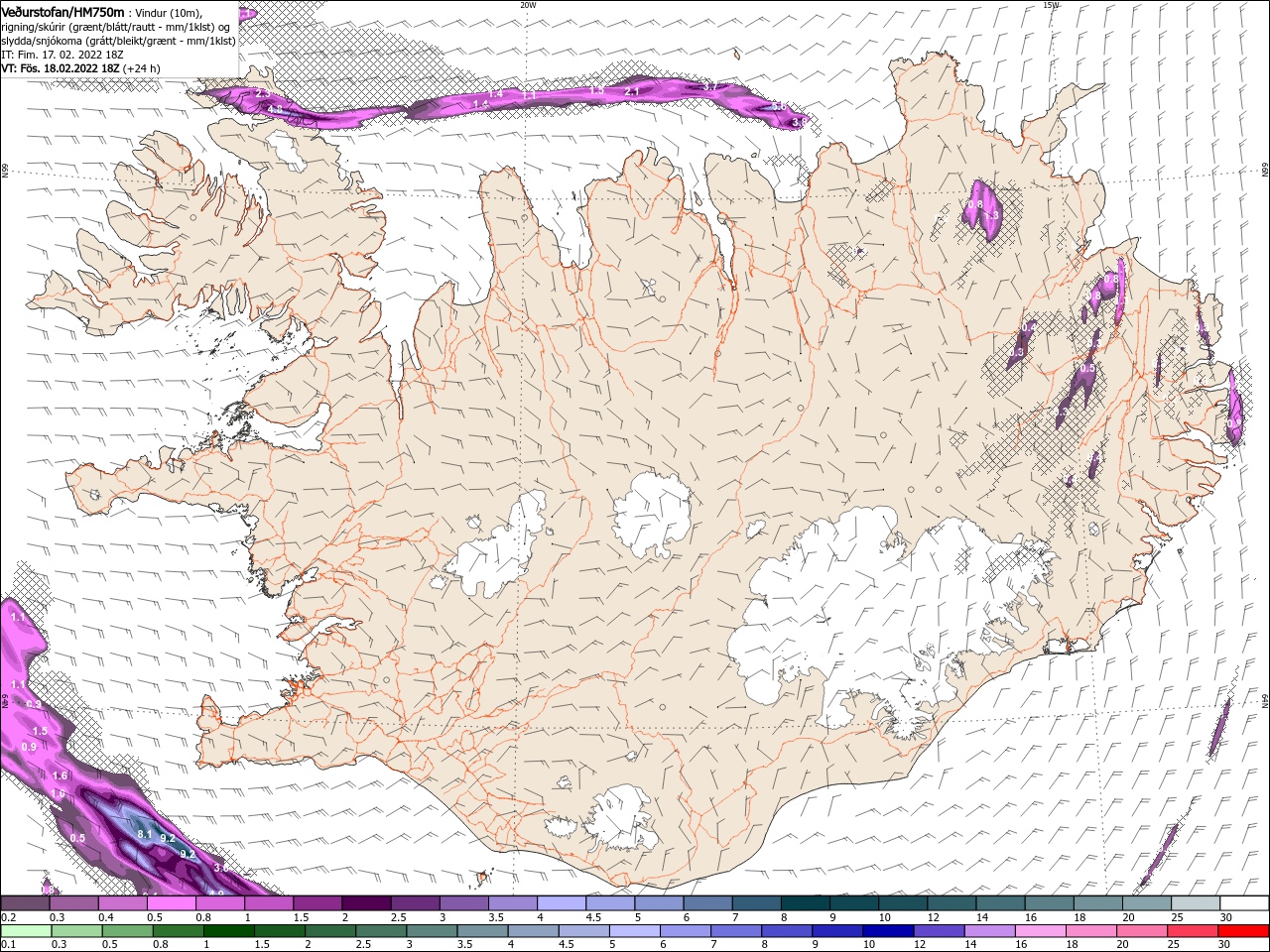Click the 8.1 precipitation value offshore southwest

click(144, 834)
